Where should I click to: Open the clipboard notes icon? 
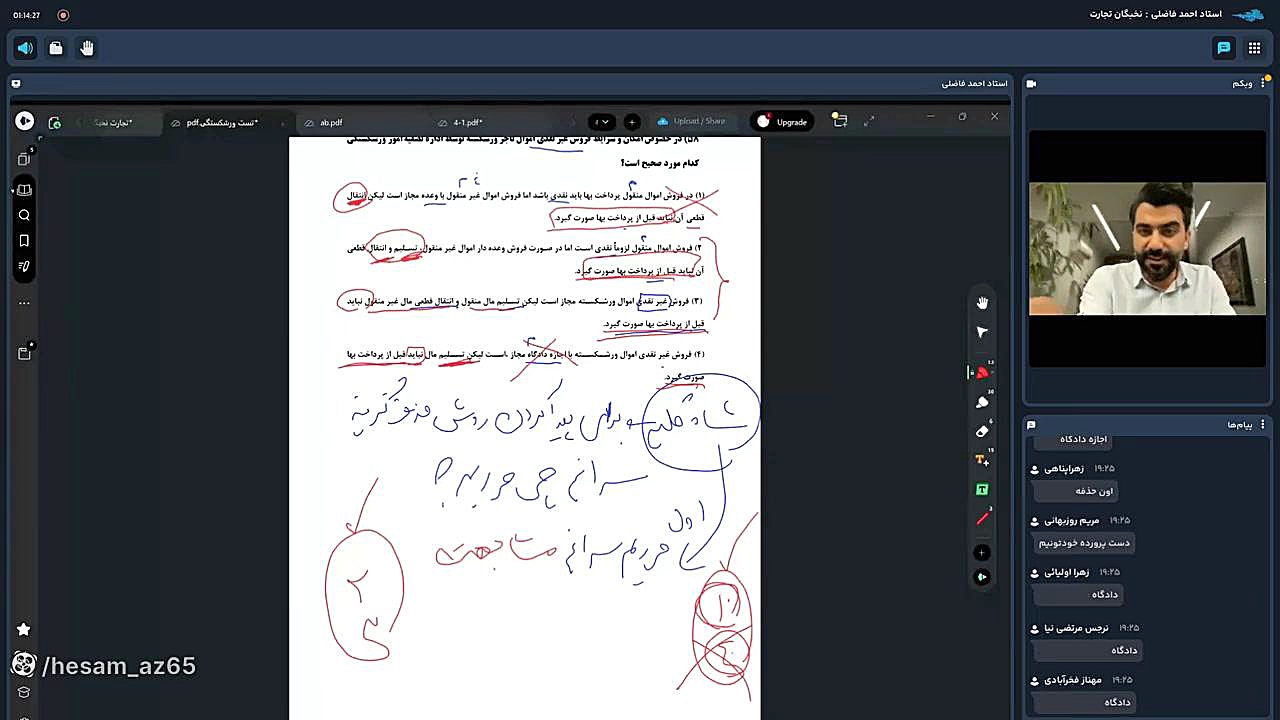(24, 353)
